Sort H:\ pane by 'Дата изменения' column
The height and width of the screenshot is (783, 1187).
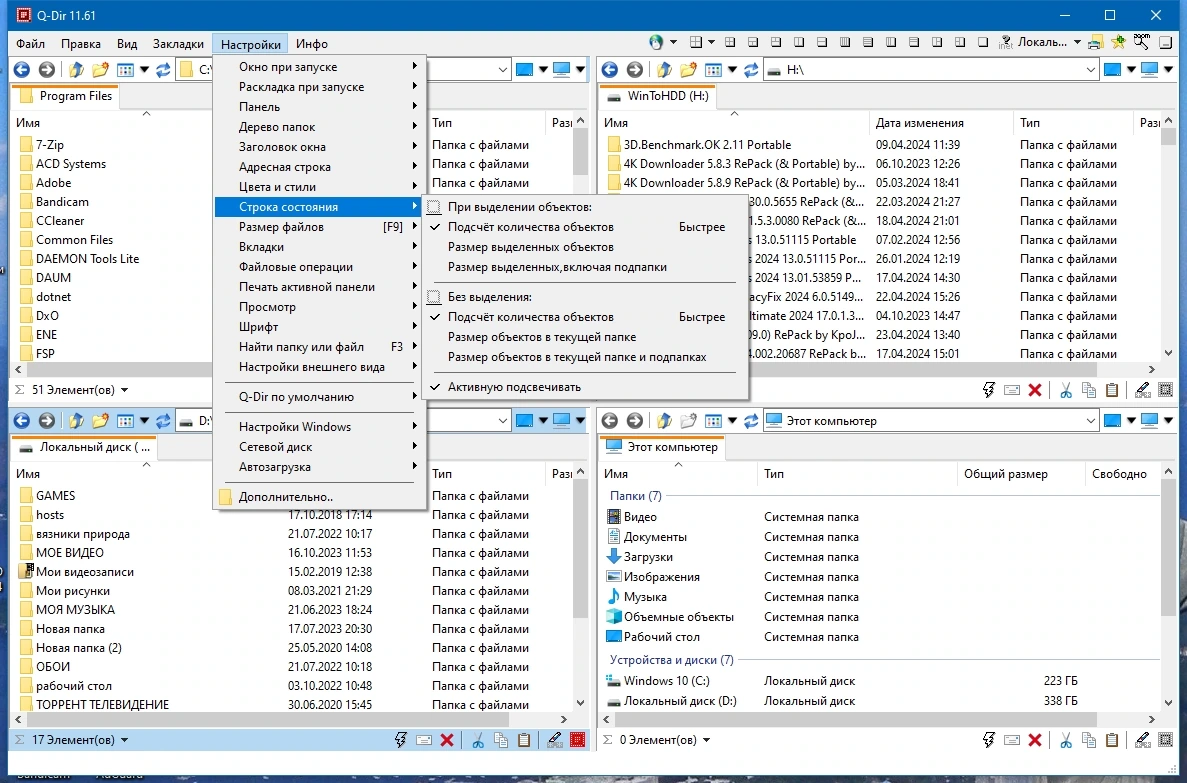pos(940,123)
